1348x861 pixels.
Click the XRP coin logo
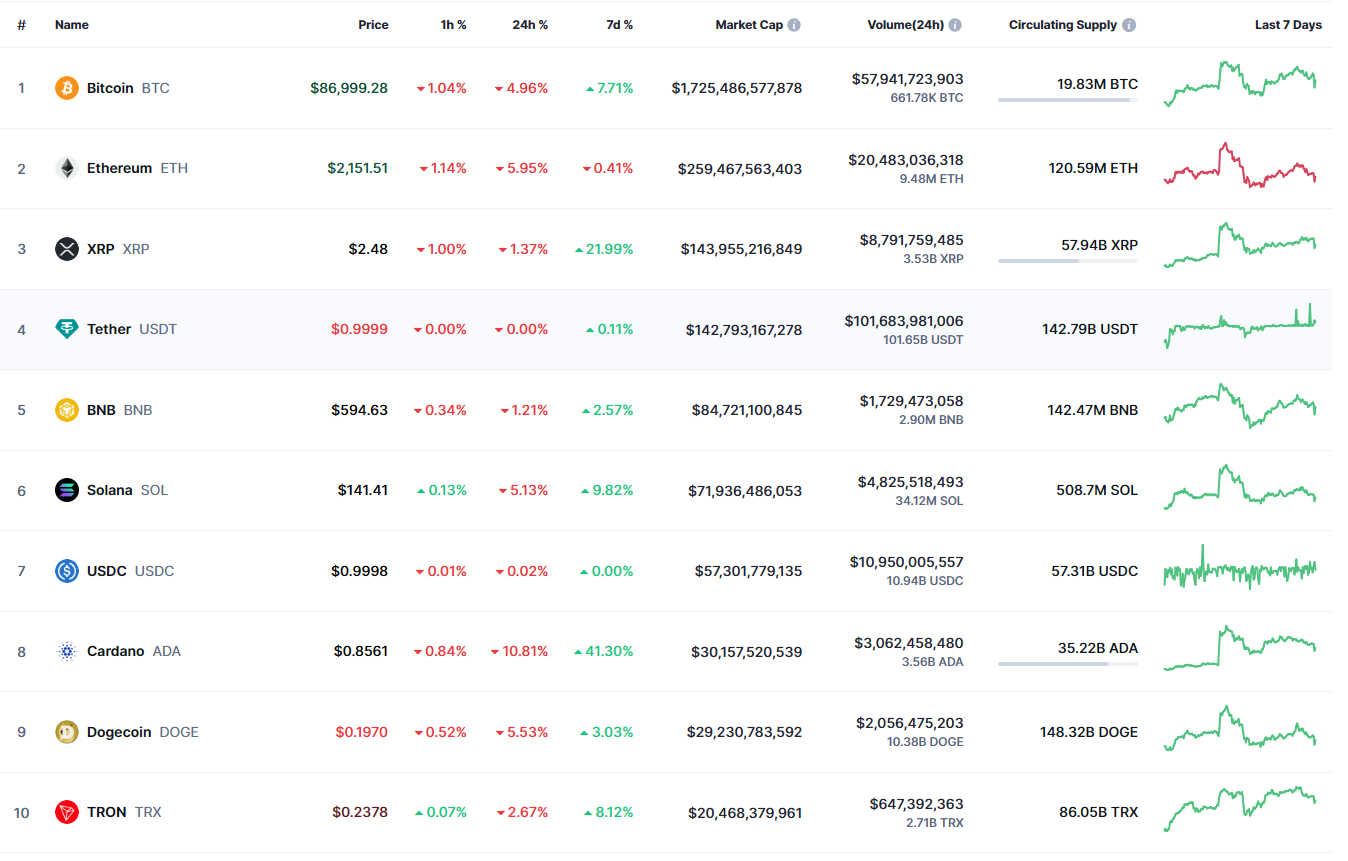pos(67,249)
